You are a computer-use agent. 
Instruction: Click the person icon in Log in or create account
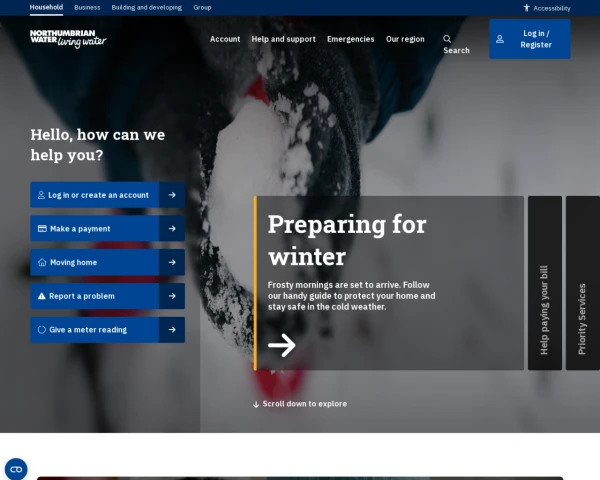(41, 195)
